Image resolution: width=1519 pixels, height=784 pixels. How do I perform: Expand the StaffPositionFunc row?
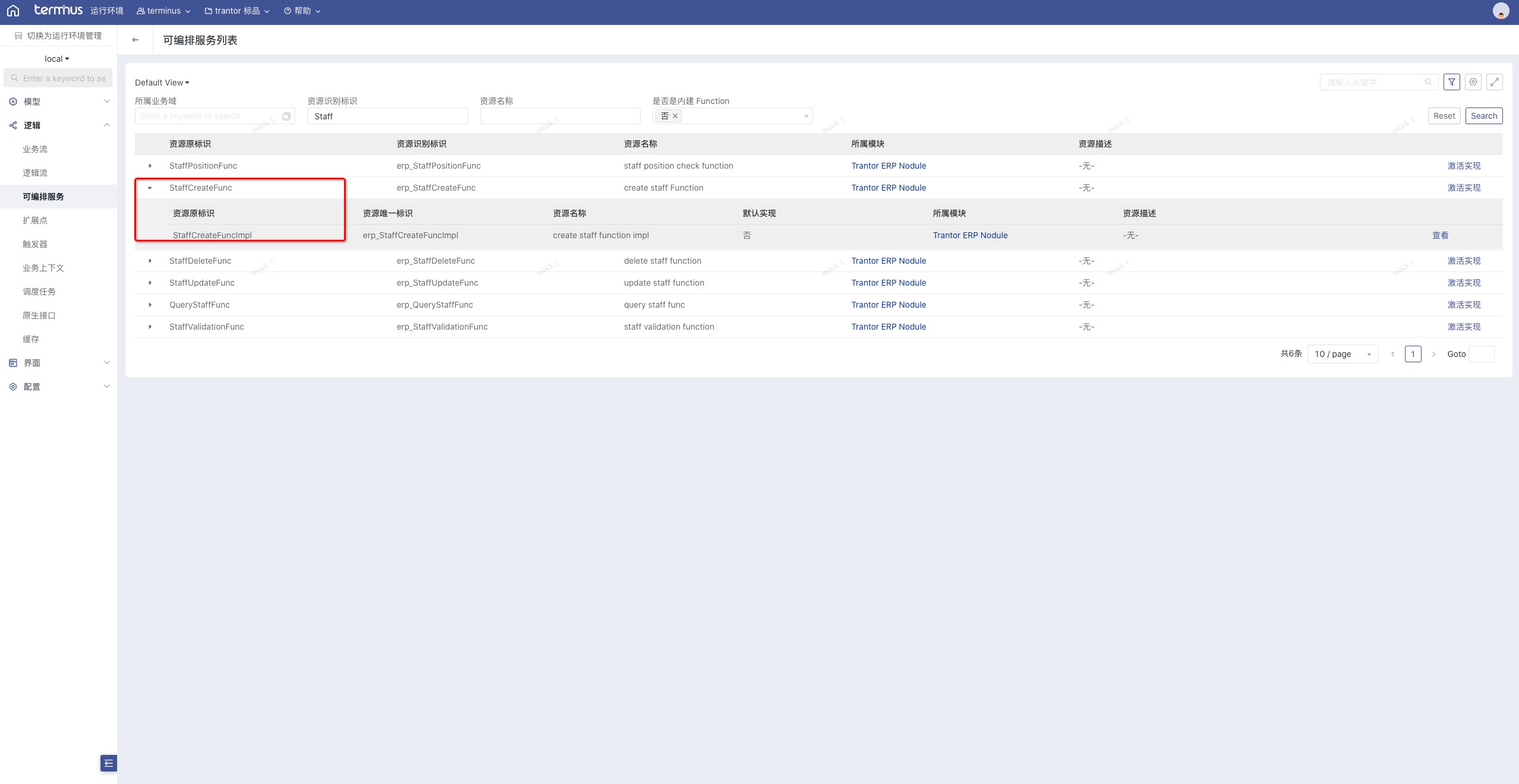coord(150,166)
